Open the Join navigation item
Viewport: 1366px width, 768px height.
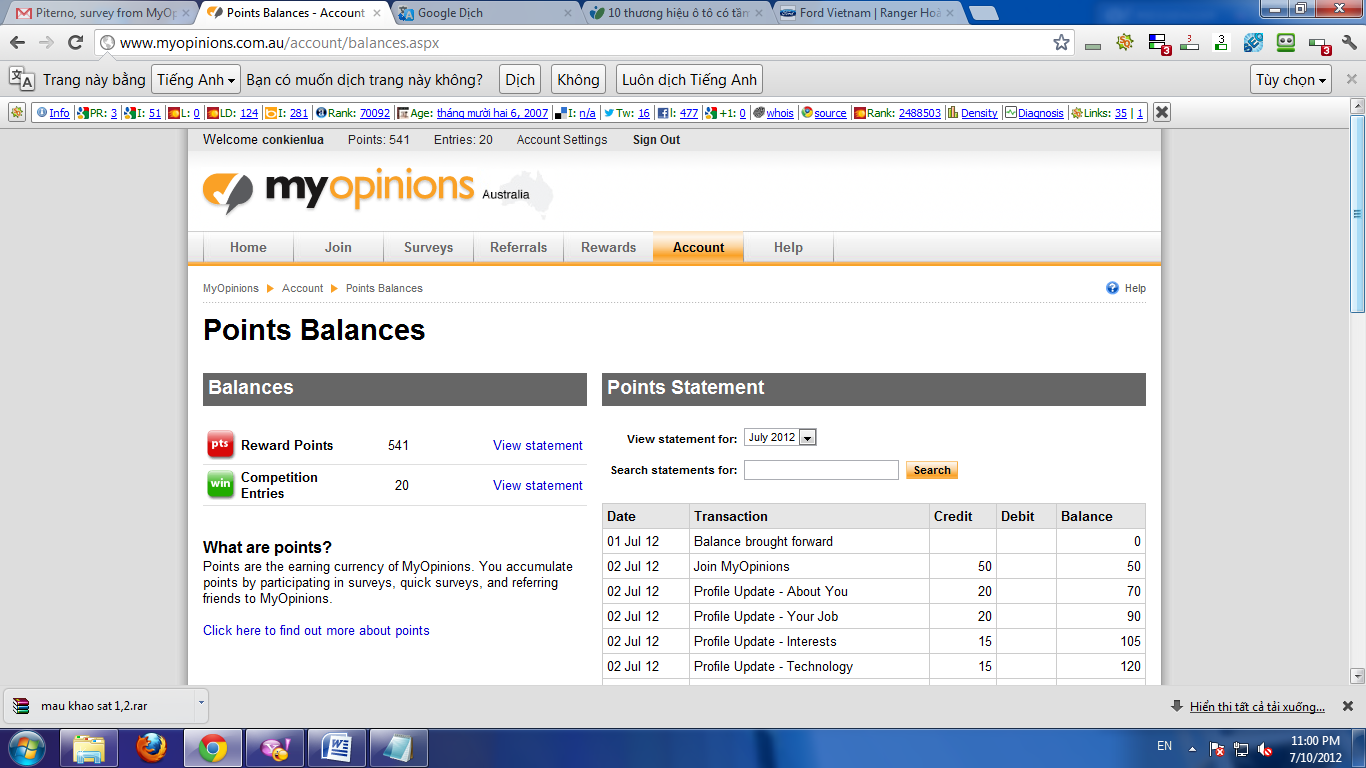click(338, 247)
